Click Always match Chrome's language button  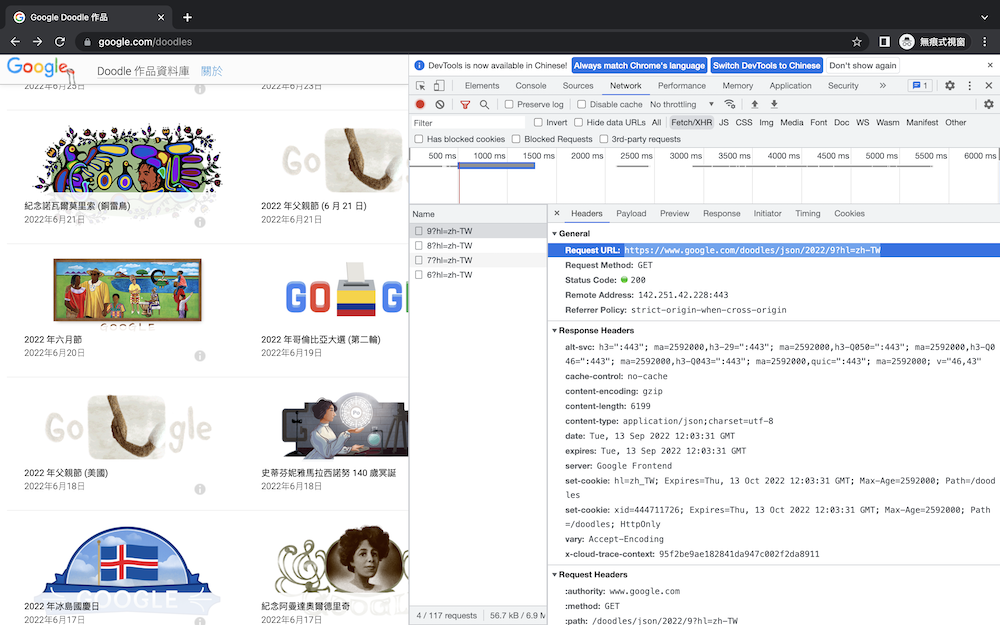[x=639, y=65]
